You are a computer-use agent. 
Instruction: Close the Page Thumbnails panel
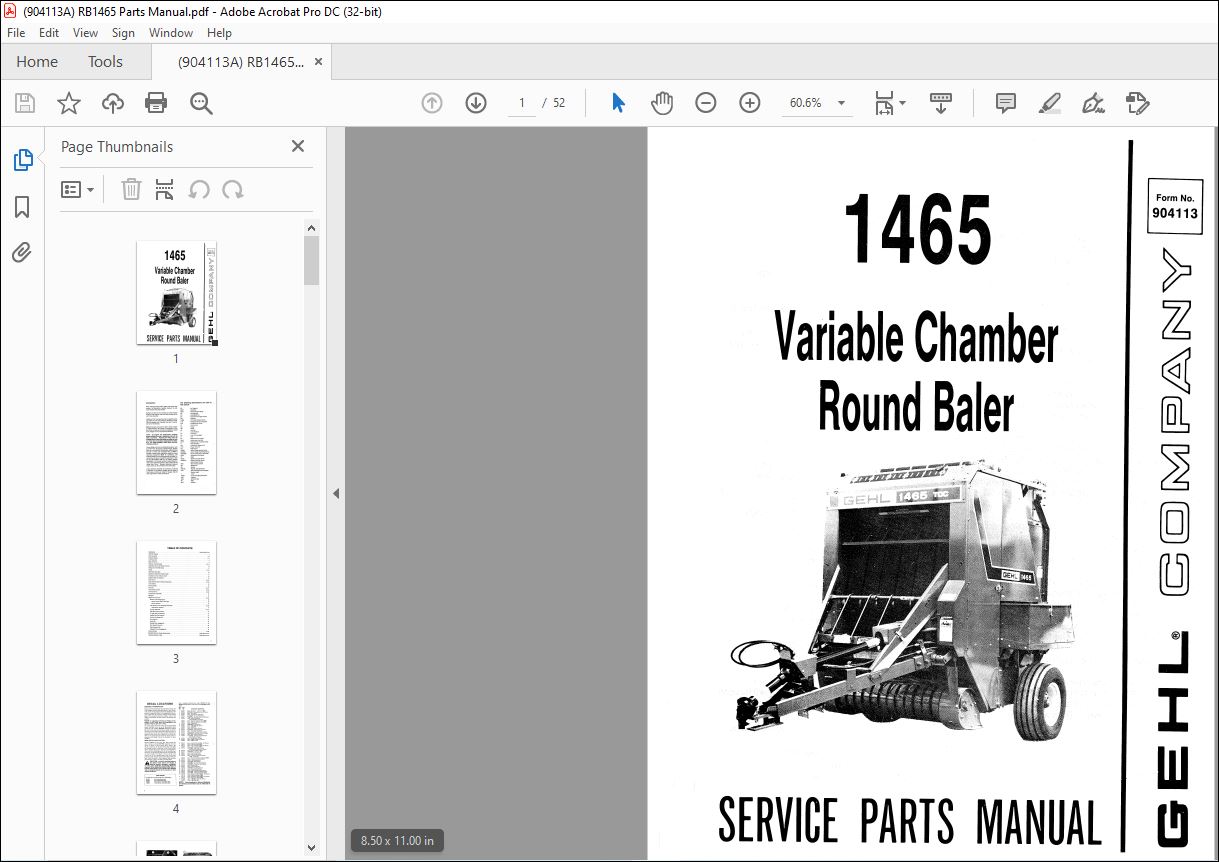click(297, 146)
